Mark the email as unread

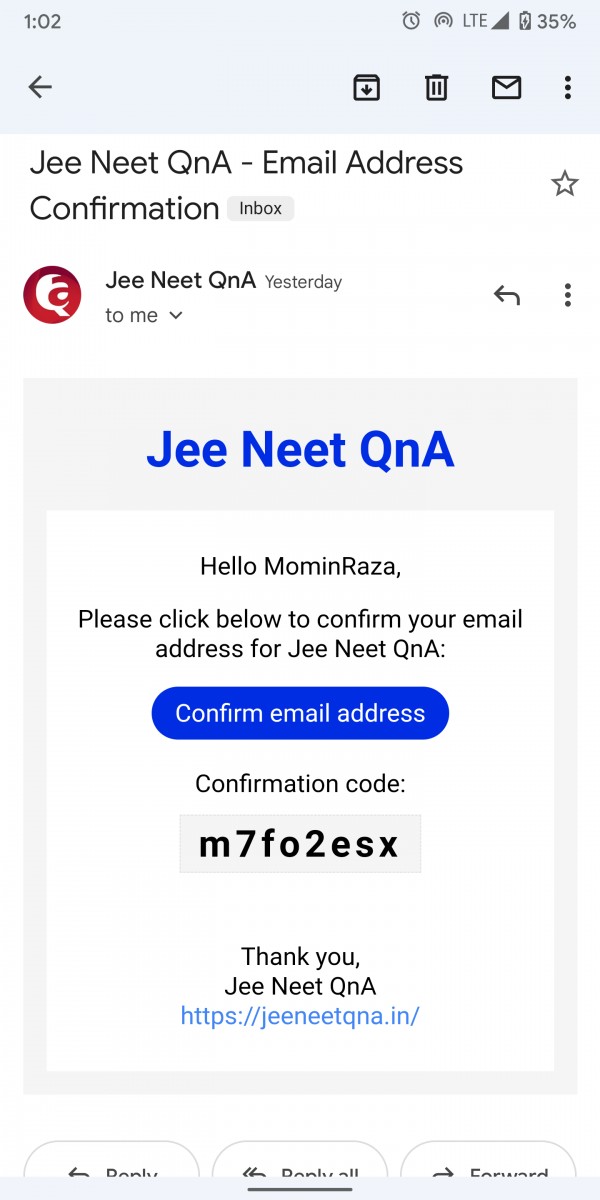pyautogui.click(x=506, y=88)
